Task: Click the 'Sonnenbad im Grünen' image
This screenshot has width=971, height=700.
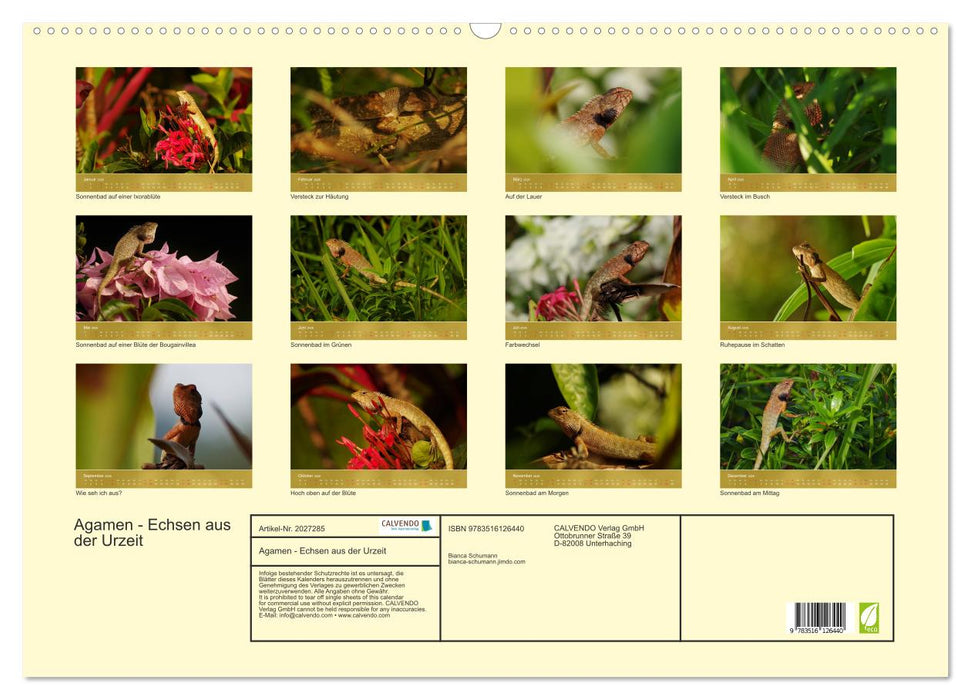Action: pyautogui.click(x=378, y=270)
